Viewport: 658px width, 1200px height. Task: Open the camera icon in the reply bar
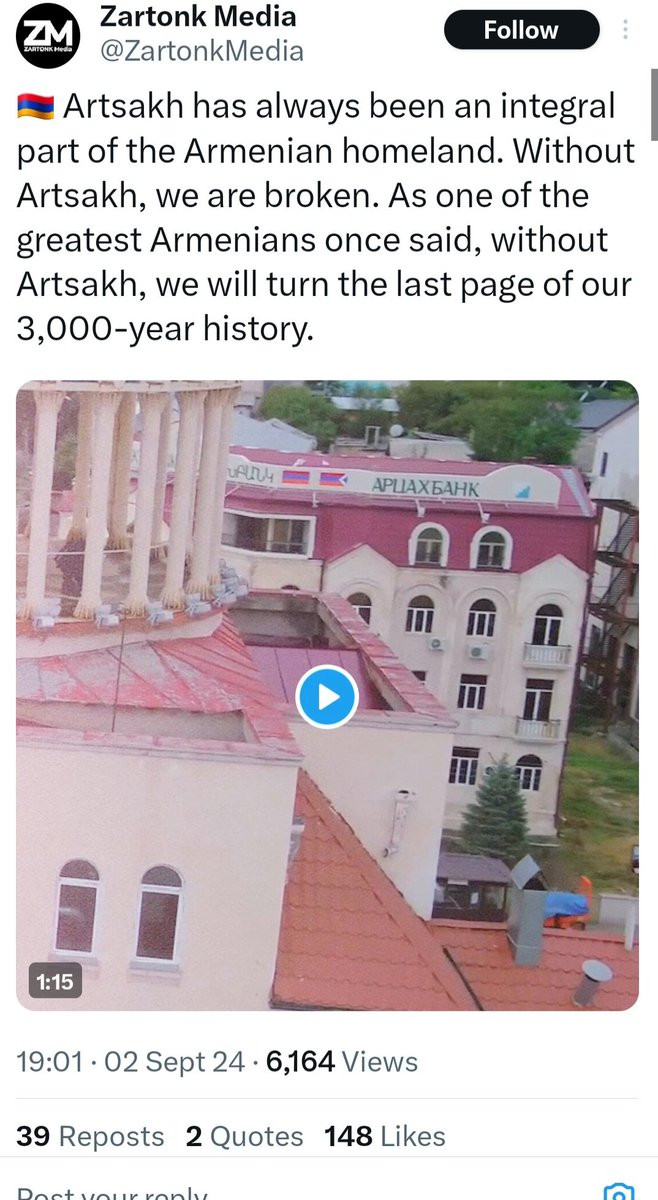[621, 1192]
